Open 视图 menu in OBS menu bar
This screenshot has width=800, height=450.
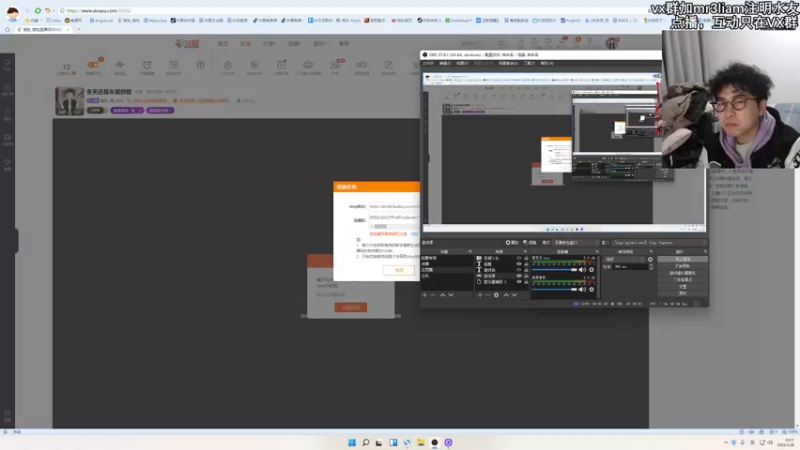click(462, 63)
